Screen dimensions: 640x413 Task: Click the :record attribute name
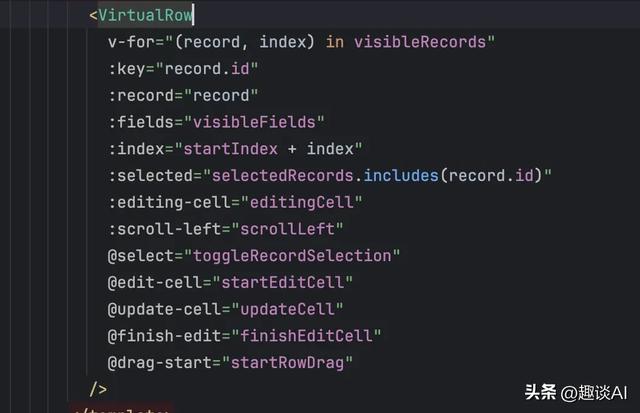(x=141, y=95)
